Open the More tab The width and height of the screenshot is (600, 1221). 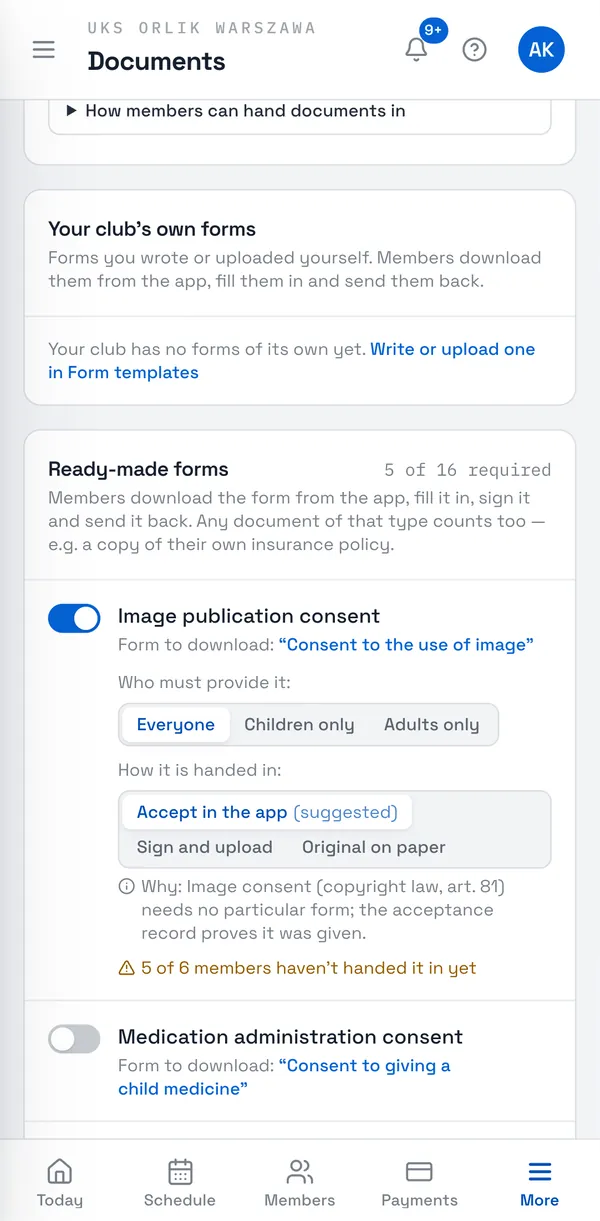pos(540,1182)
